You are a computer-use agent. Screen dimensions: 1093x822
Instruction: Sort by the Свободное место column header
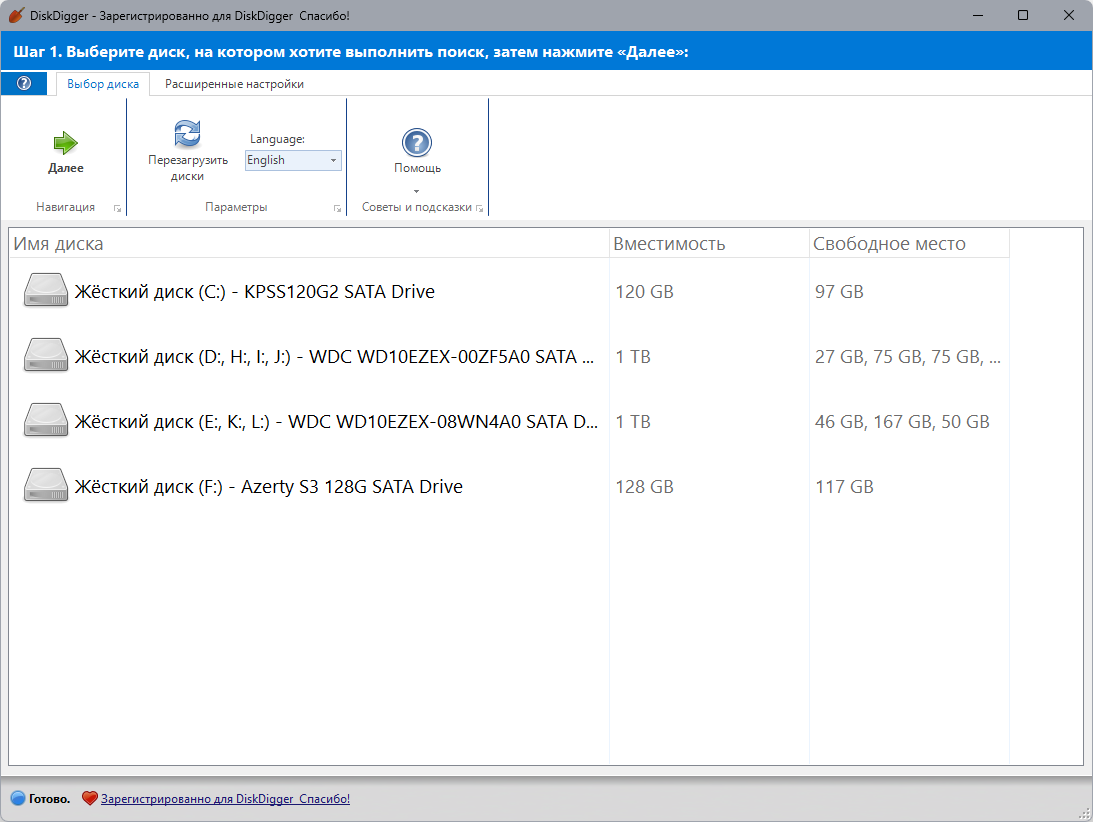click(909, 243)
